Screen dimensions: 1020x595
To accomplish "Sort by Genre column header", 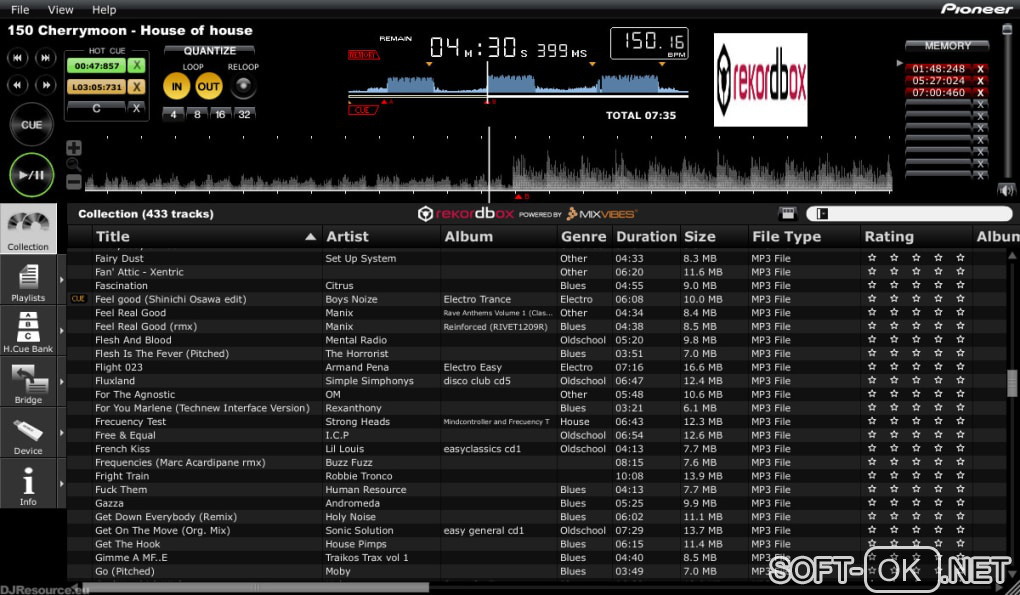I will click(585, 237).
